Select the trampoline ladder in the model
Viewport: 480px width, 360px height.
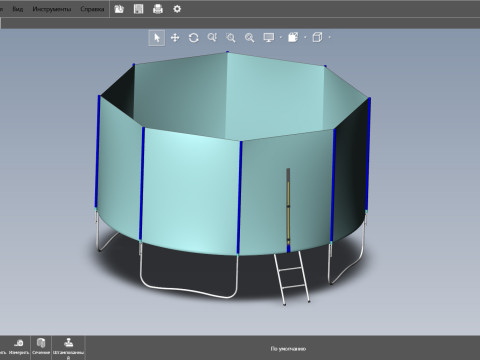click(292, 278)
